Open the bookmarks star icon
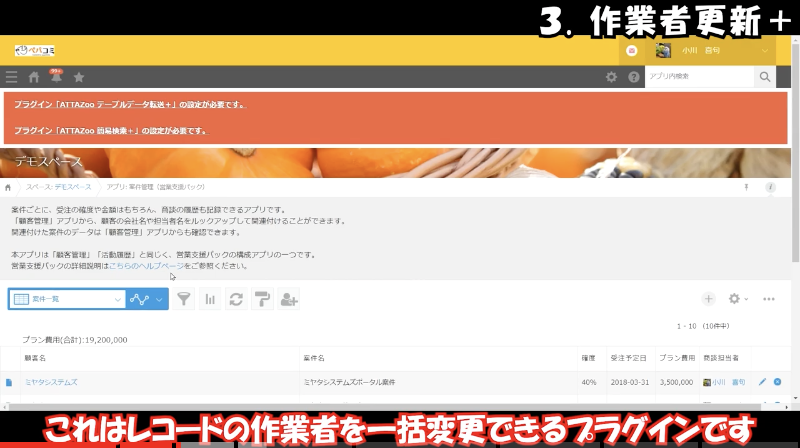 point(79,77)
